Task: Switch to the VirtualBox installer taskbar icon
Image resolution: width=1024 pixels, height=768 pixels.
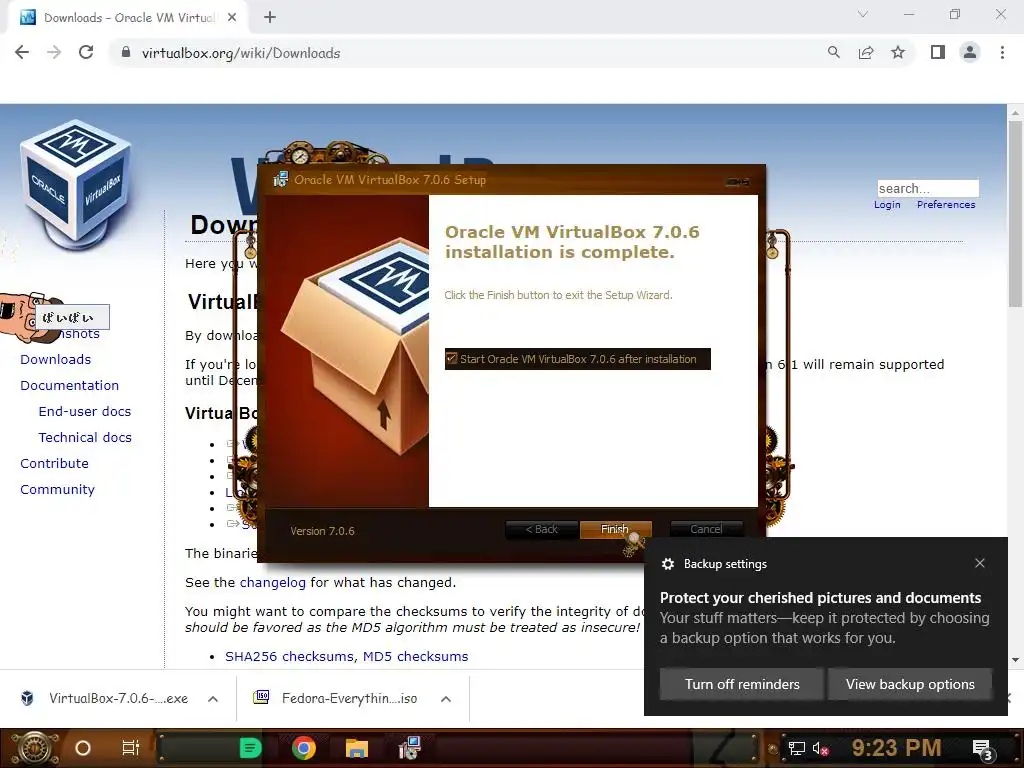Action: [409, 748]
